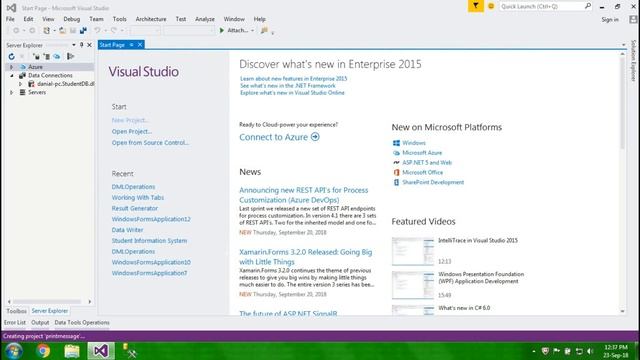Image resolution: width=640 pixels, height=360 pixels.
Task: Open the Debug menu
Action: [x=71, y=19]
